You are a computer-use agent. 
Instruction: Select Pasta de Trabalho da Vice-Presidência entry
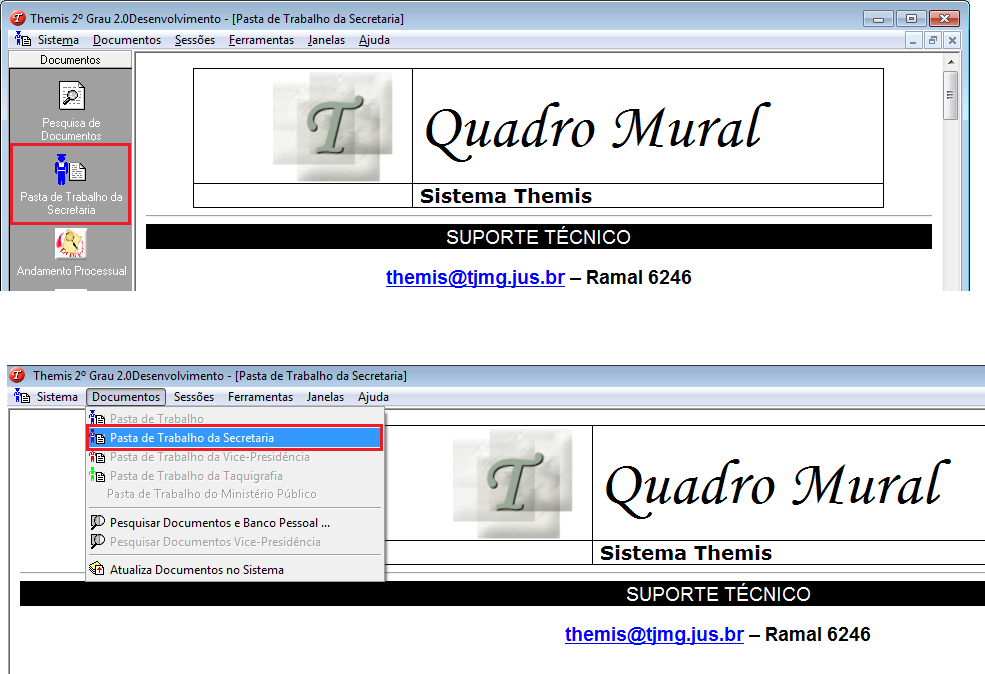234,457
